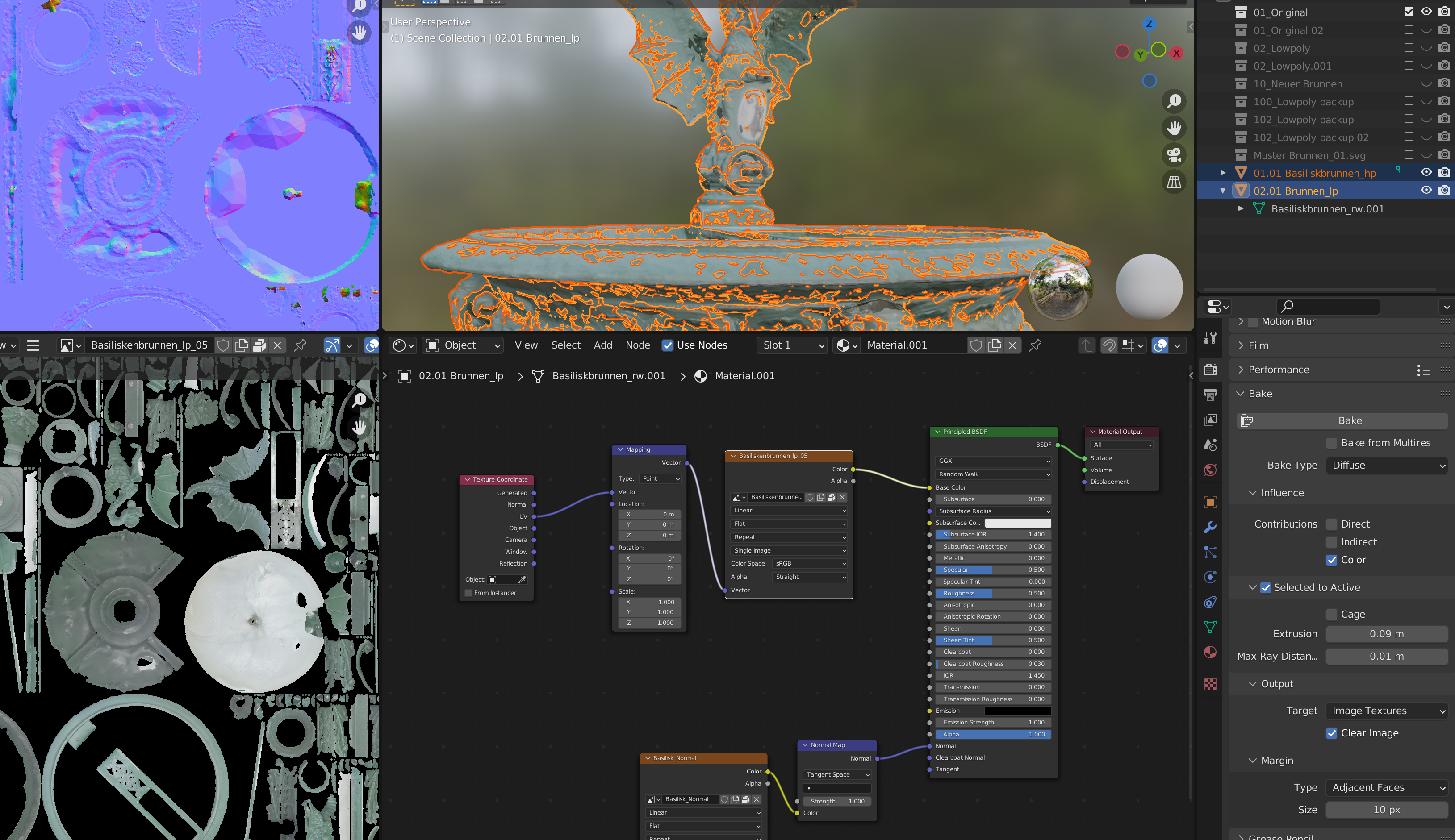Image resolution: width=1455 pixels, height=840 pixels.
Task: Uncheck the Use Nodes checkbox
Action: pos(667,345)
